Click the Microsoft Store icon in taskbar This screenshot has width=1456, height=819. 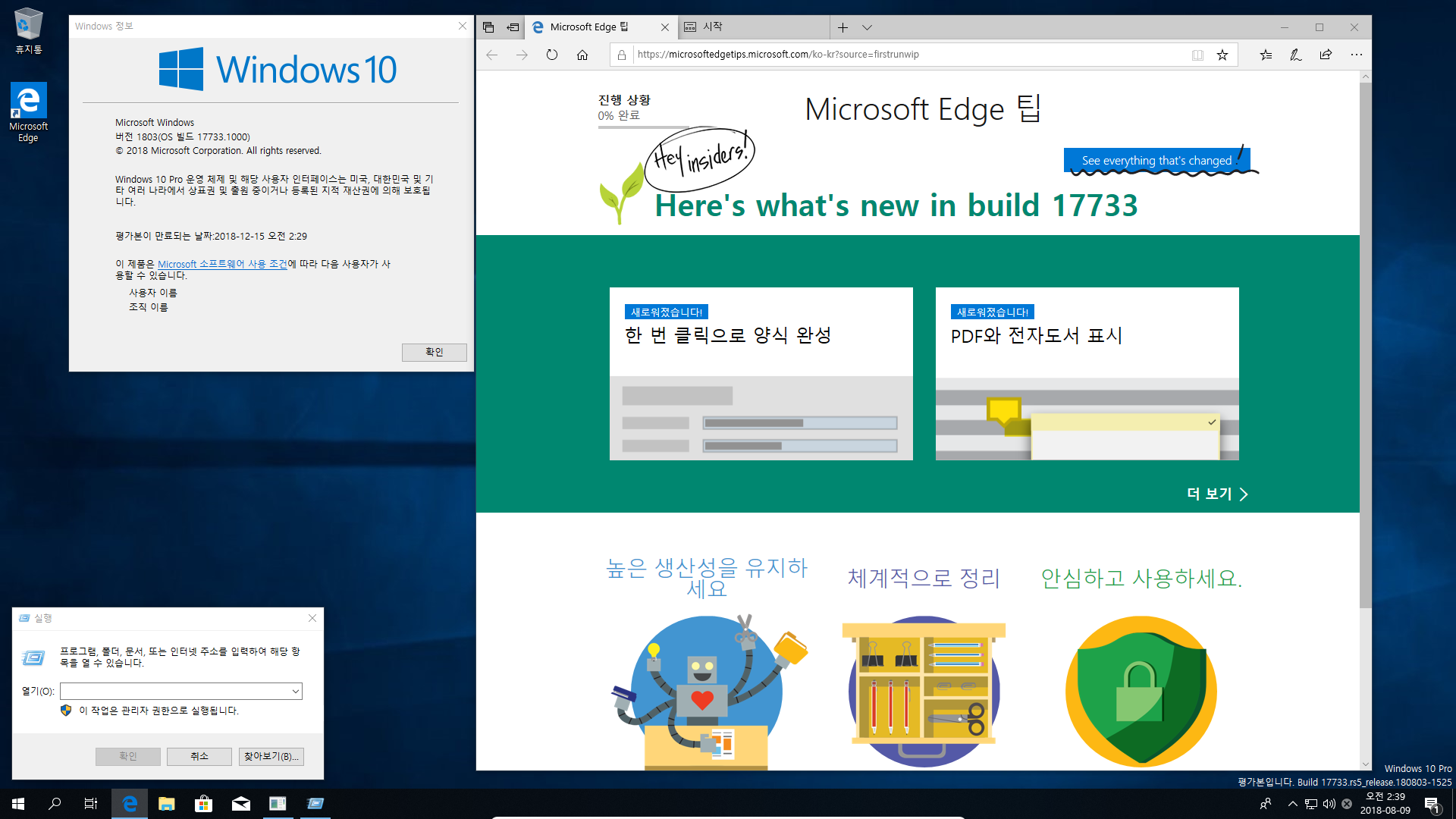pyautogui.click(x=204, y=804)
